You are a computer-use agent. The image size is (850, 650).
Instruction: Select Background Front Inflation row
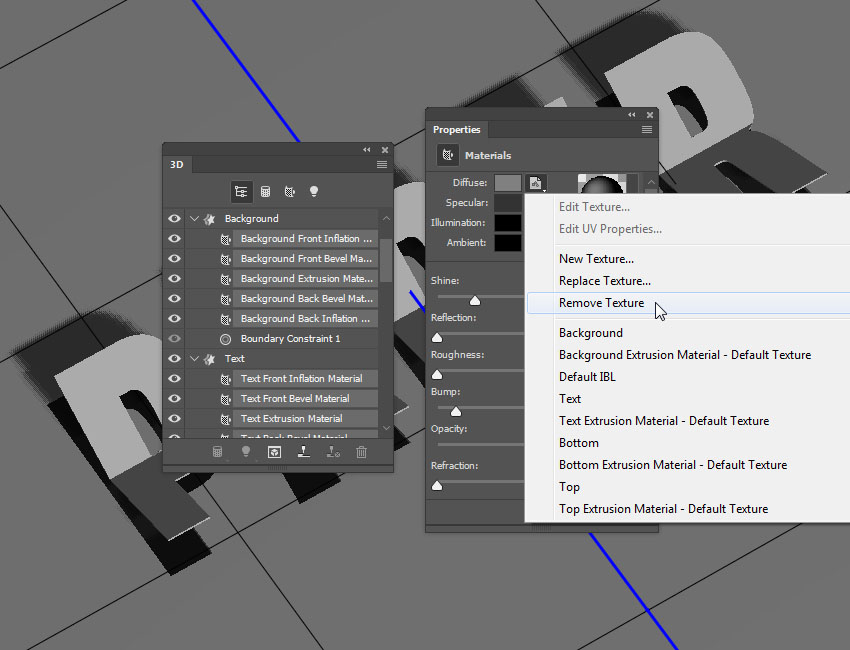tap(306, 239)
